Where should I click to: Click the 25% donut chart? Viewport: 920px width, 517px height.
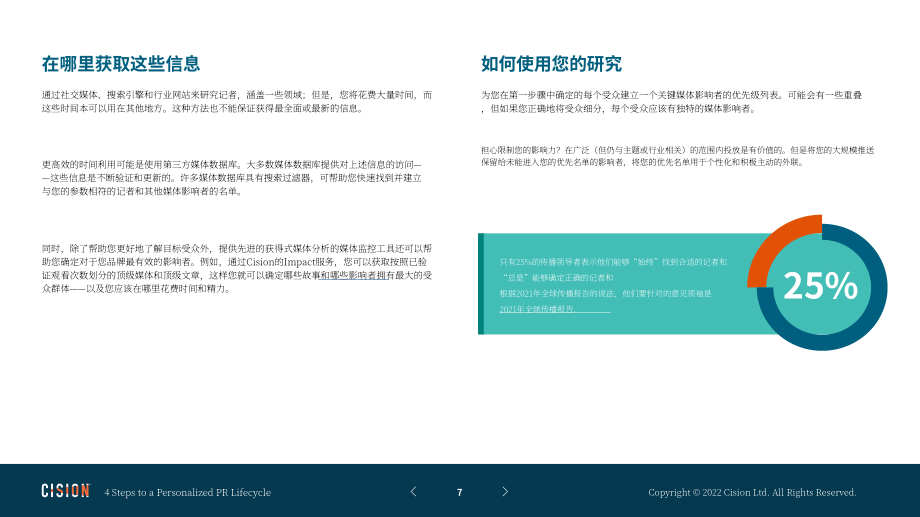click(x=817, y=283)
